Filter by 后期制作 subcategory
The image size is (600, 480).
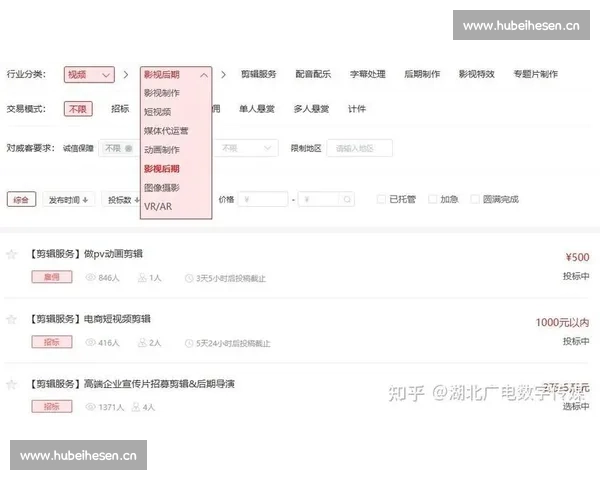point(422,74)
